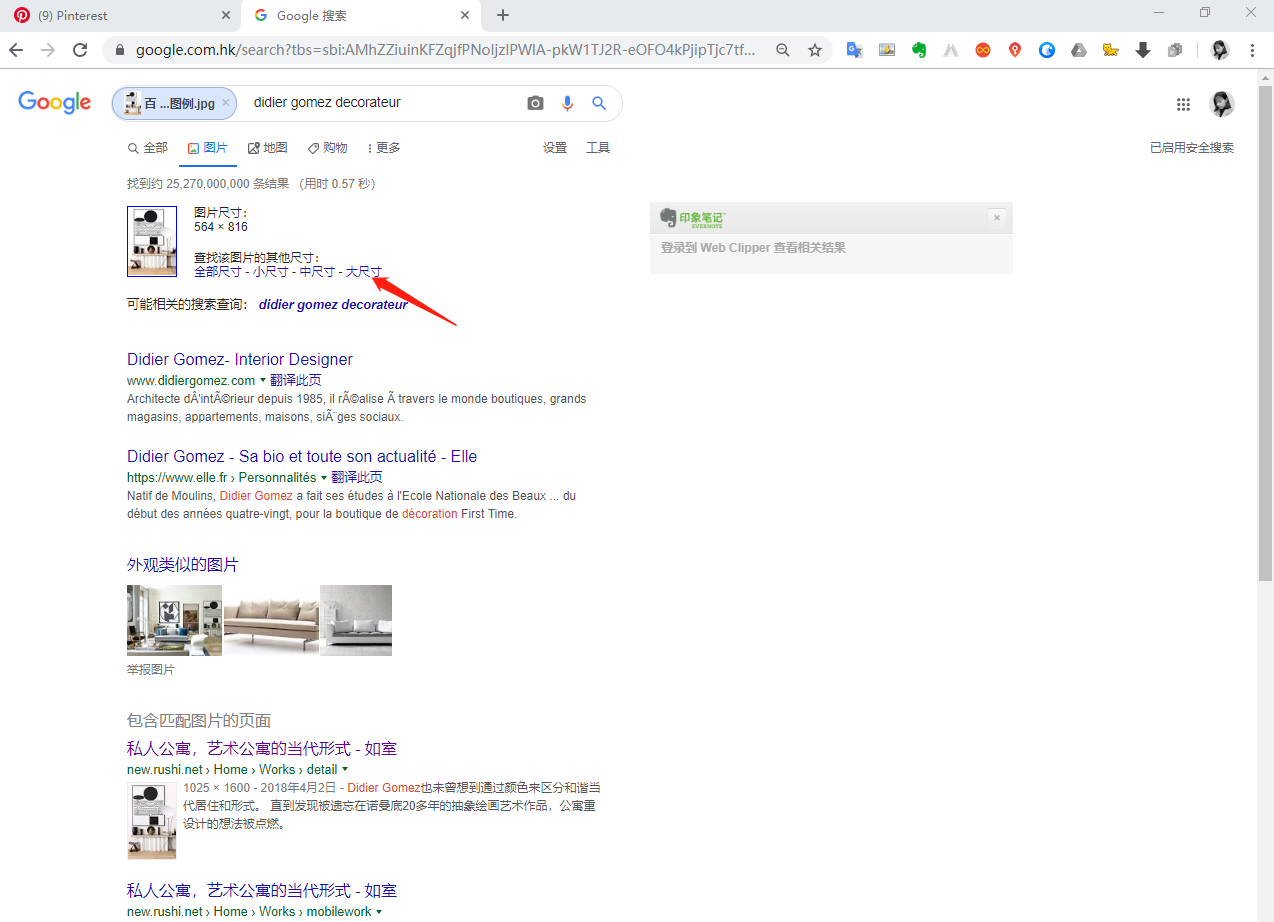Go to the Google homepage logo
Image resolution: width=1274 pixels, height=922 pixels.
pos(55,102)
